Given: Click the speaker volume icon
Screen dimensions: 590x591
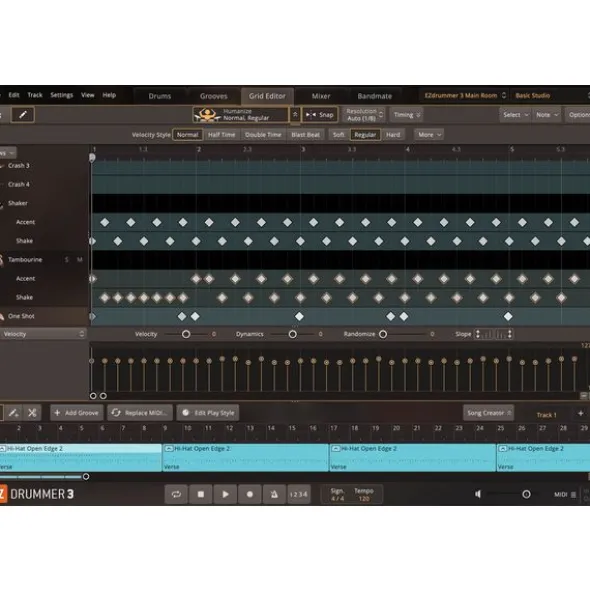Looking at the screenshot, I should [478, 494].
